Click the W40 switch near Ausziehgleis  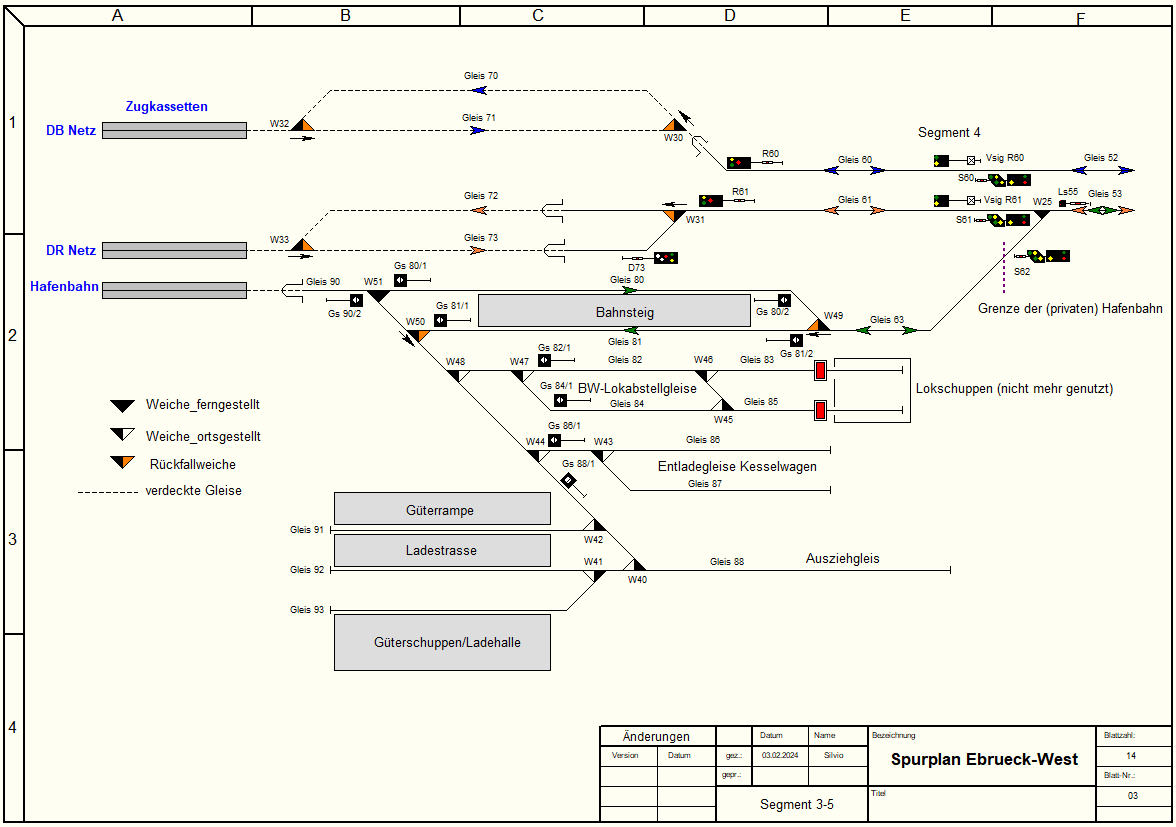[x=637, y=565]
